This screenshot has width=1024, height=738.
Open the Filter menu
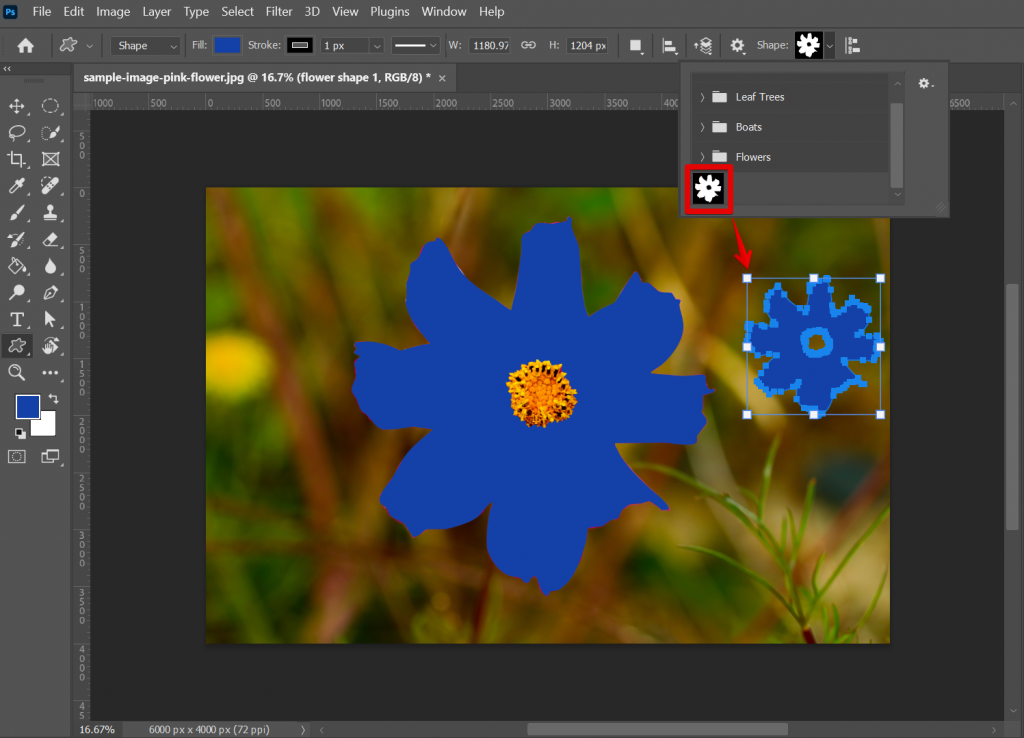[278, 11]
